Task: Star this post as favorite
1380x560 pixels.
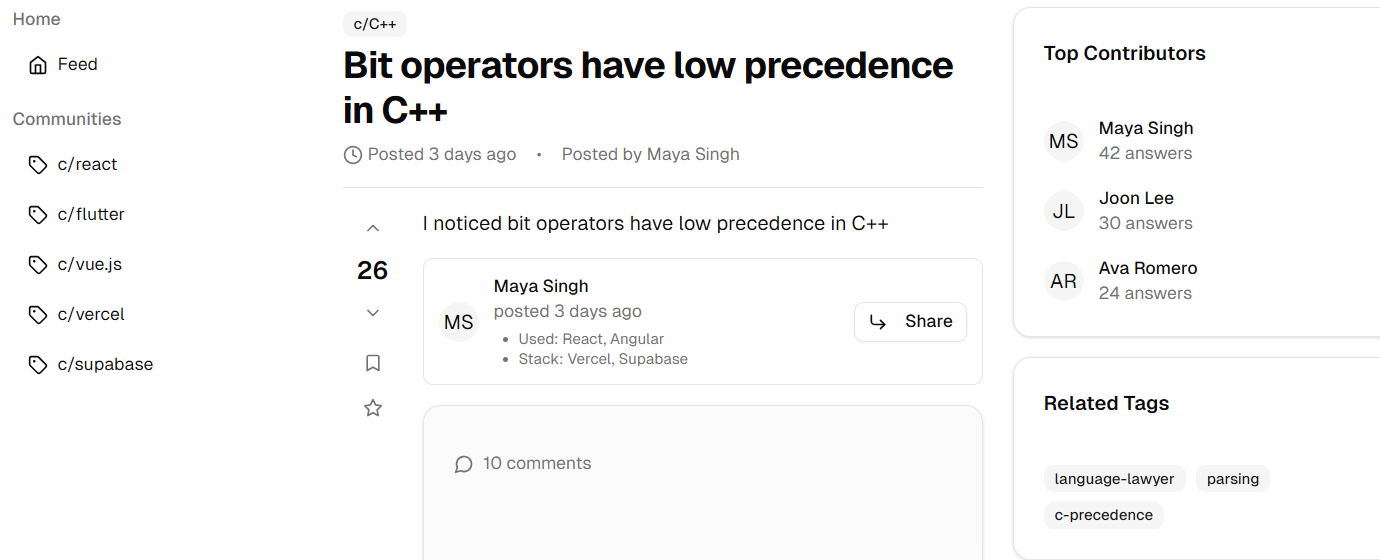Action: click(373, 408)
